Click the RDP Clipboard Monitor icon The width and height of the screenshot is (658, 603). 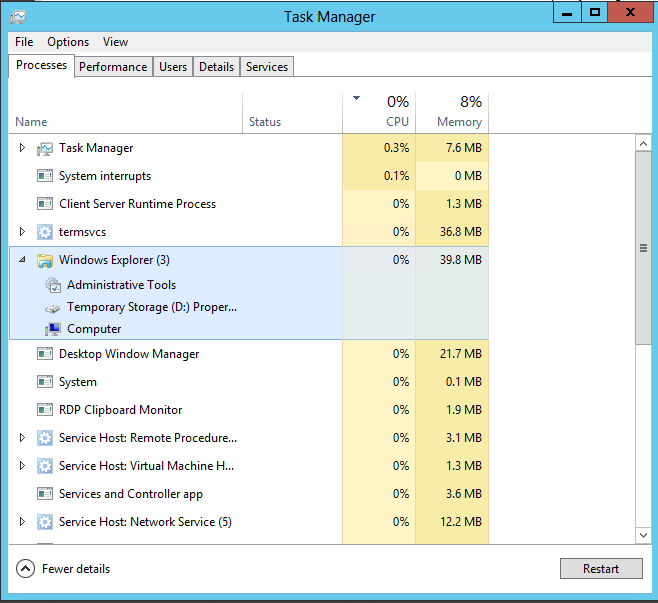(44, 410)
